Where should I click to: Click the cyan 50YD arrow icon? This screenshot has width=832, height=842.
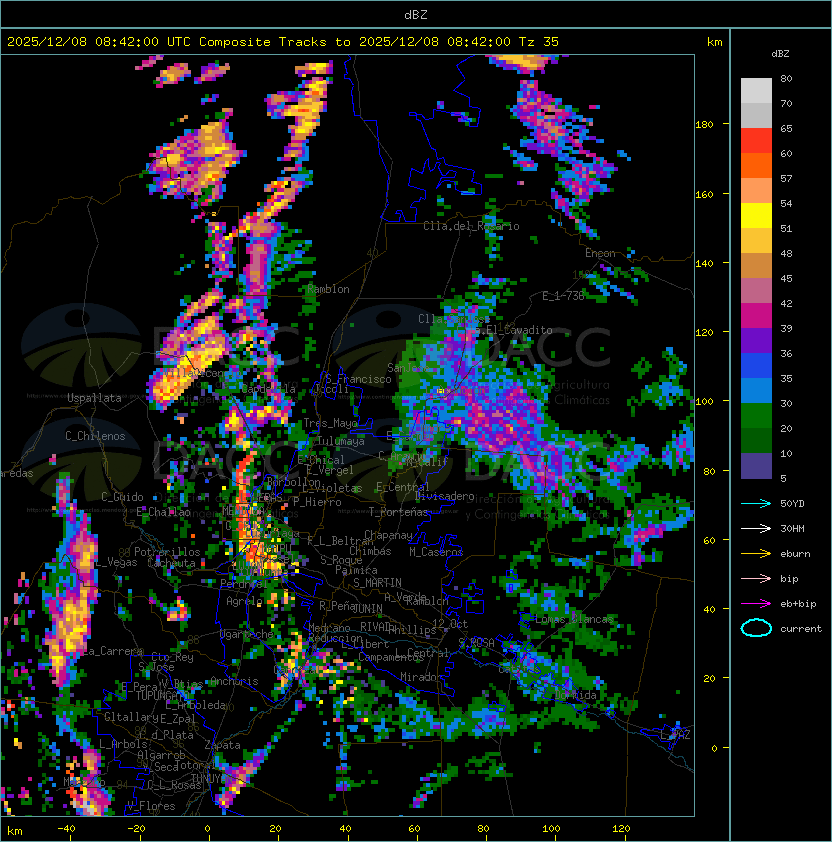[x=756, y=504]
